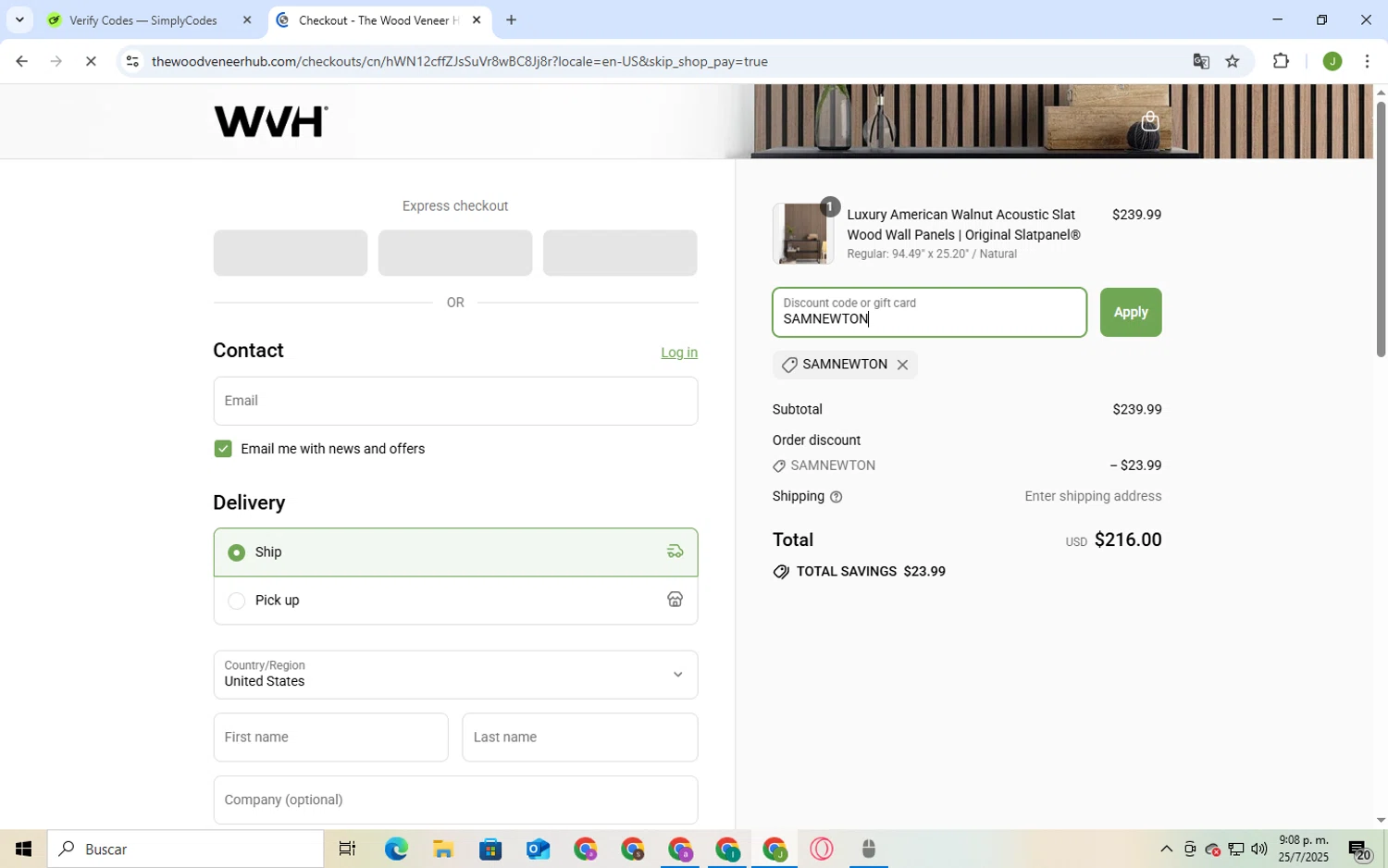This screenshot has height=868, width=1388.
Task: Click the shipping help question mark icon
Action: [x=837, y=497]
